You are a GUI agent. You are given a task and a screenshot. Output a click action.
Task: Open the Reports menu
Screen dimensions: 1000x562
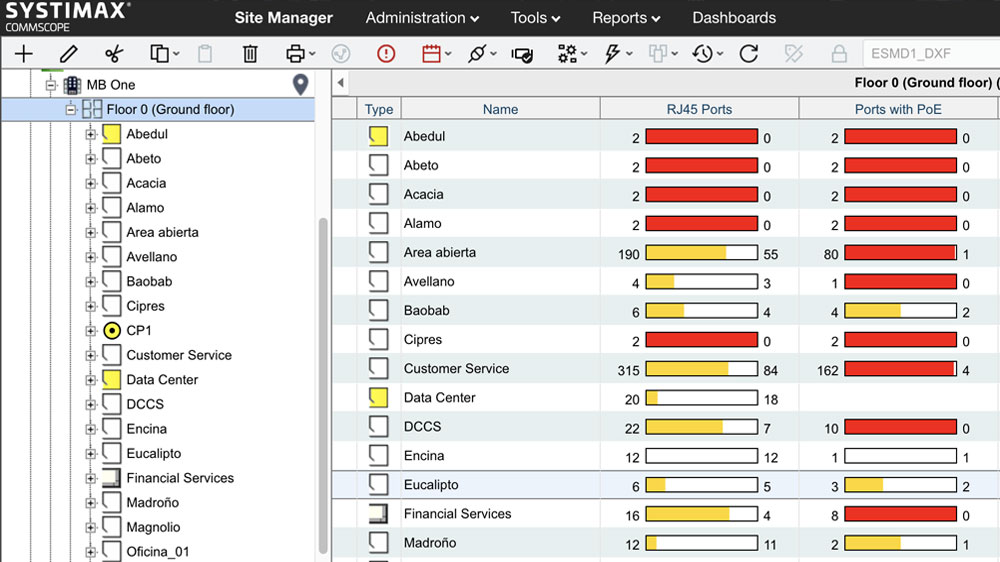coord(625,18)
